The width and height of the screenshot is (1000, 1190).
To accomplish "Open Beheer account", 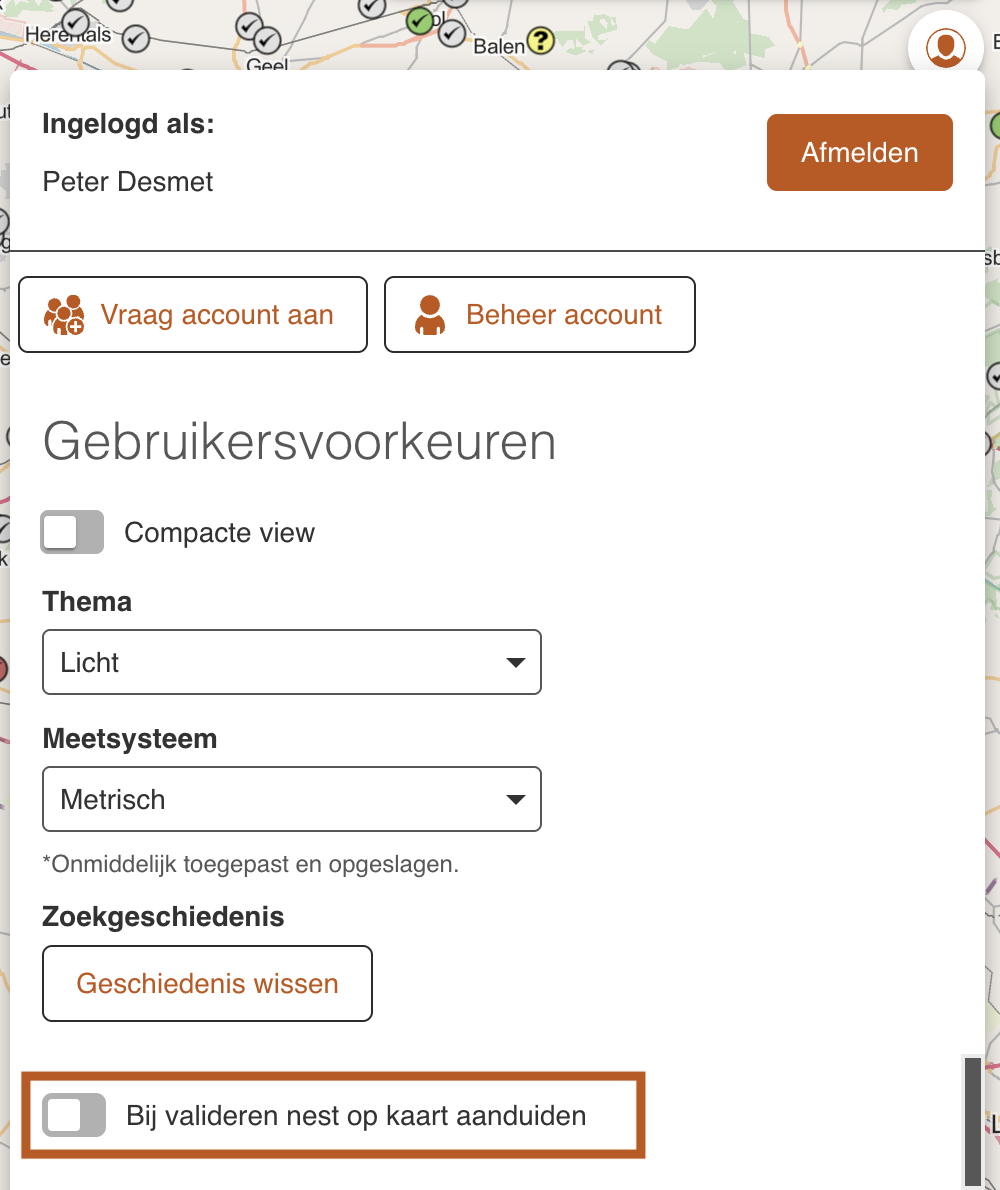I will point(539,314).
